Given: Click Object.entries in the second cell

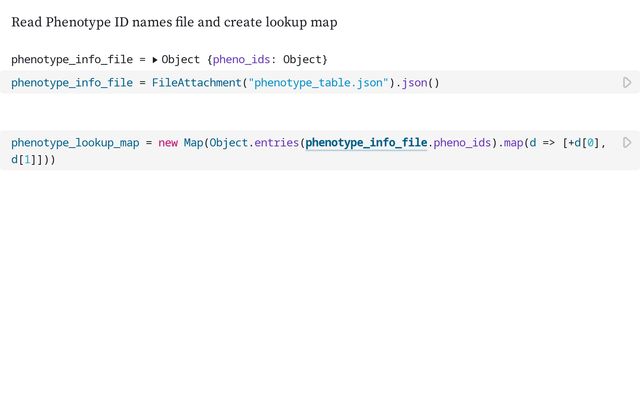Looking at the screenshot, I should coord(254,143).
